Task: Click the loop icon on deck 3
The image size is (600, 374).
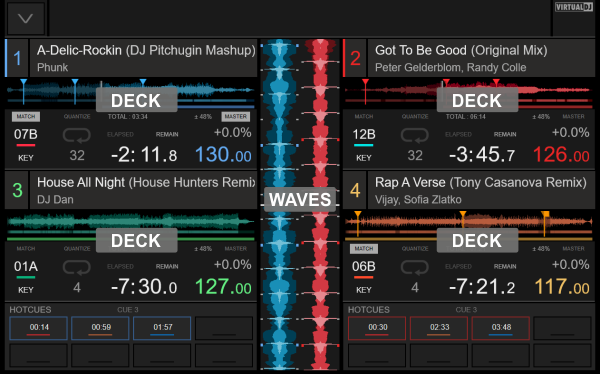Action: tap(77, 268)
